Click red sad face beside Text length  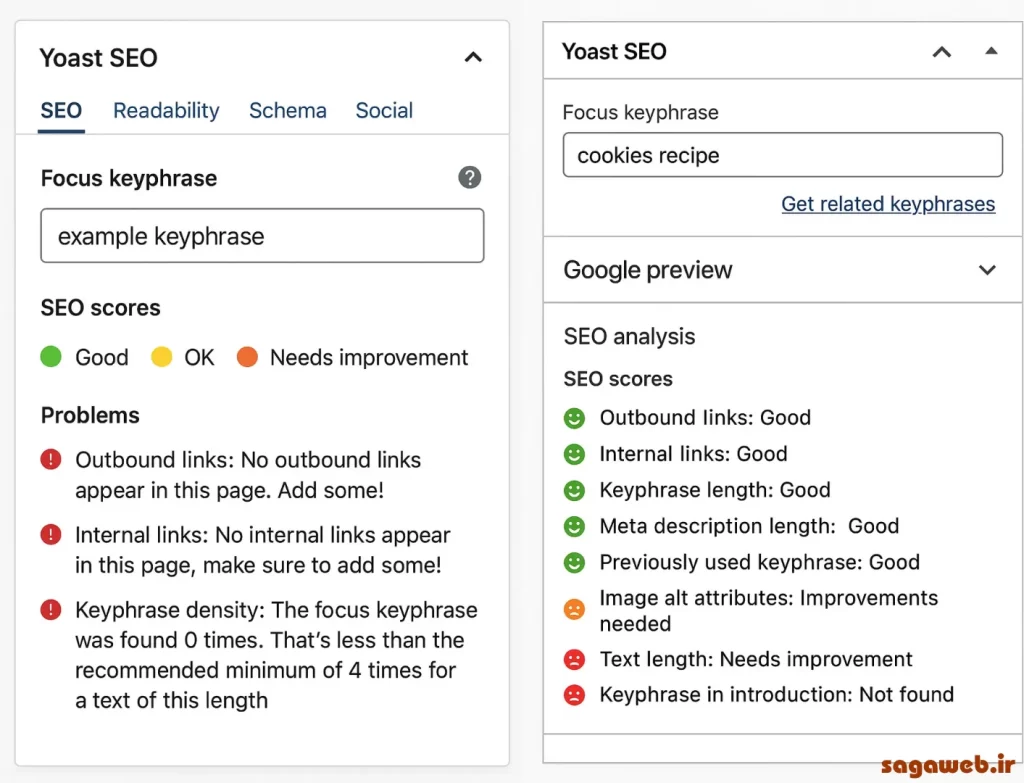(x=574, y=660)
